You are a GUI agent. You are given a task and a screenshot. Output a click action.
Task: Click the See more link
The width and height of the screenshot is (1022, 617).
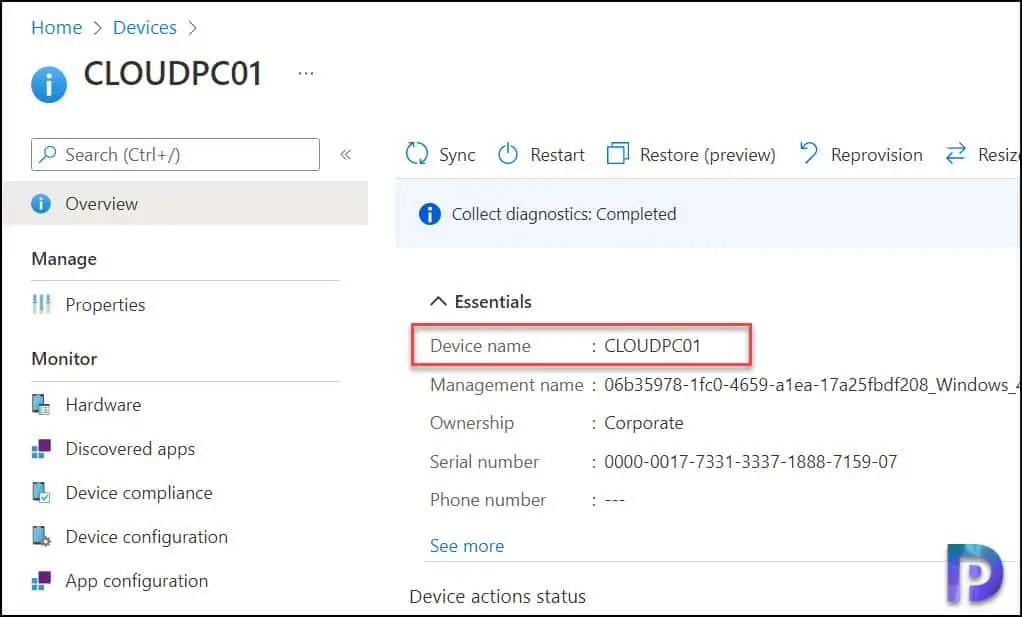[467, 545]
